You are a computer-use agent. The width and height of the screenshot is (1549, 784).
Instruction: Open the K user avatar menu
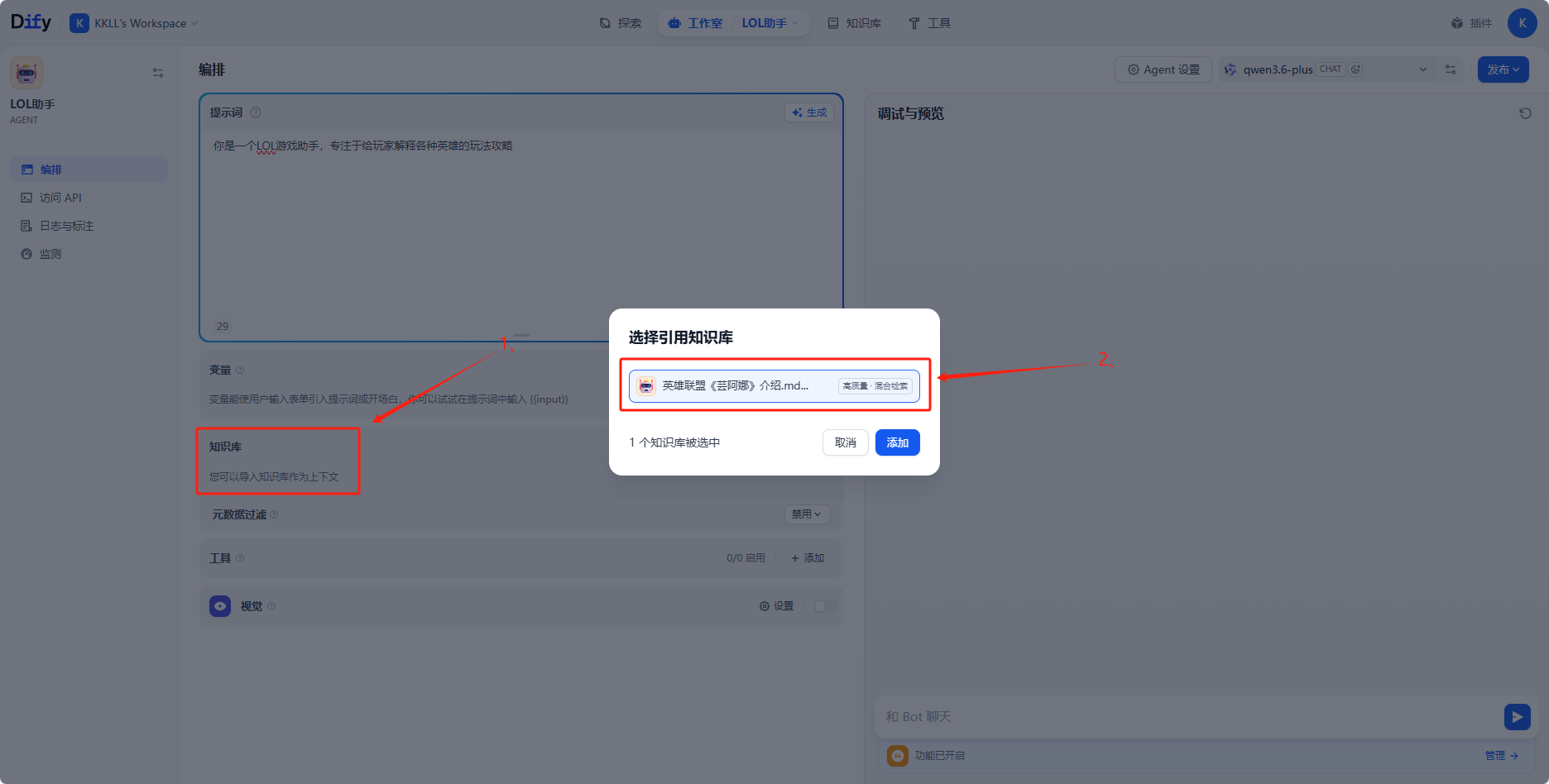coord(1522,23)
